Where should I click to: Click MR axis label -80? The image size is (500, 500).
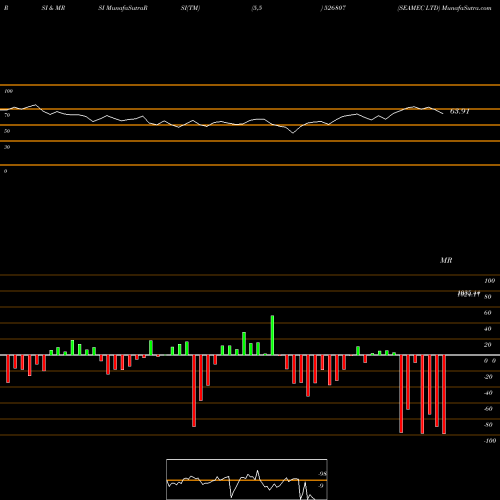click(488, 425)
